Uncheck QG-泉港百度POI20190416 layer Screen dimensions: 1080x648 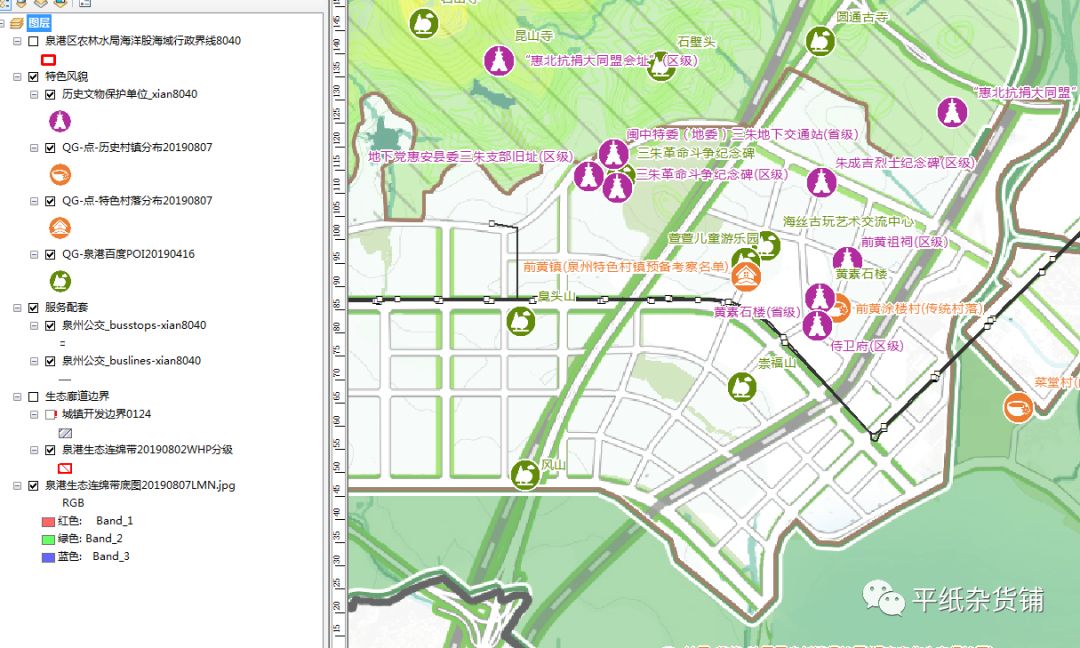pos(50,254)
